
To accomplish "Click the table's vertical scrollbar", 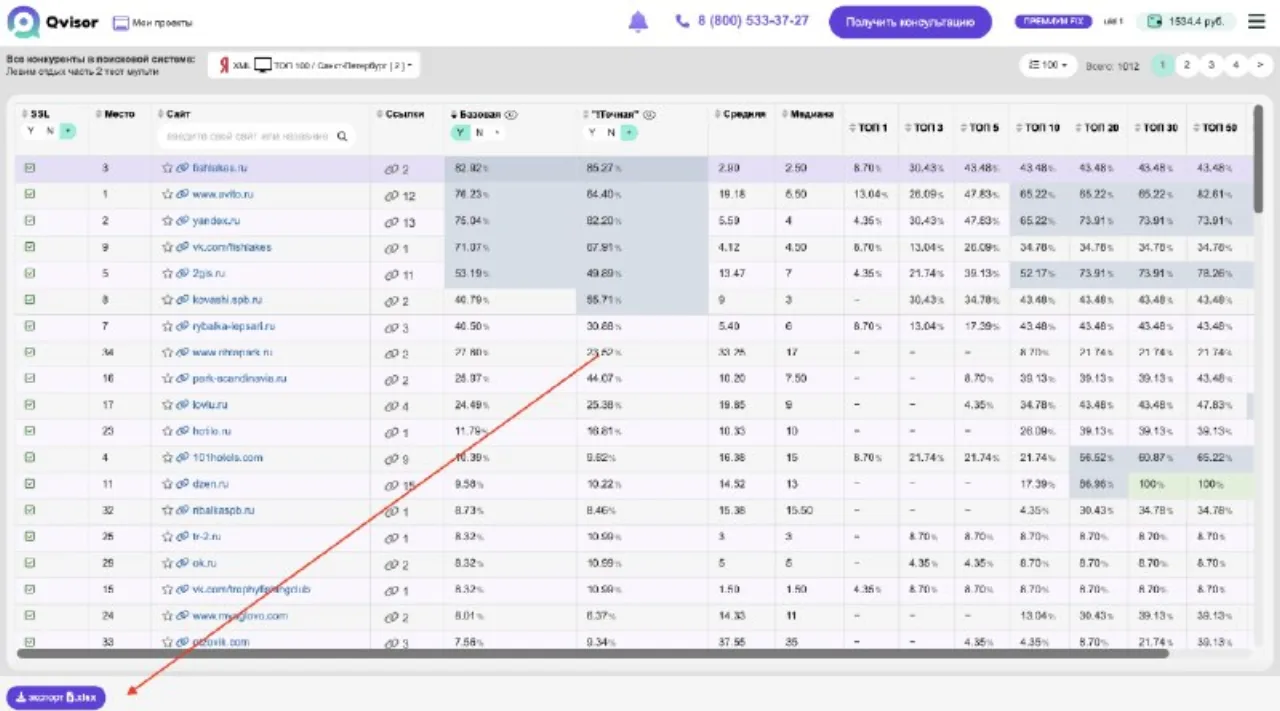I will tap(1258, 157).
